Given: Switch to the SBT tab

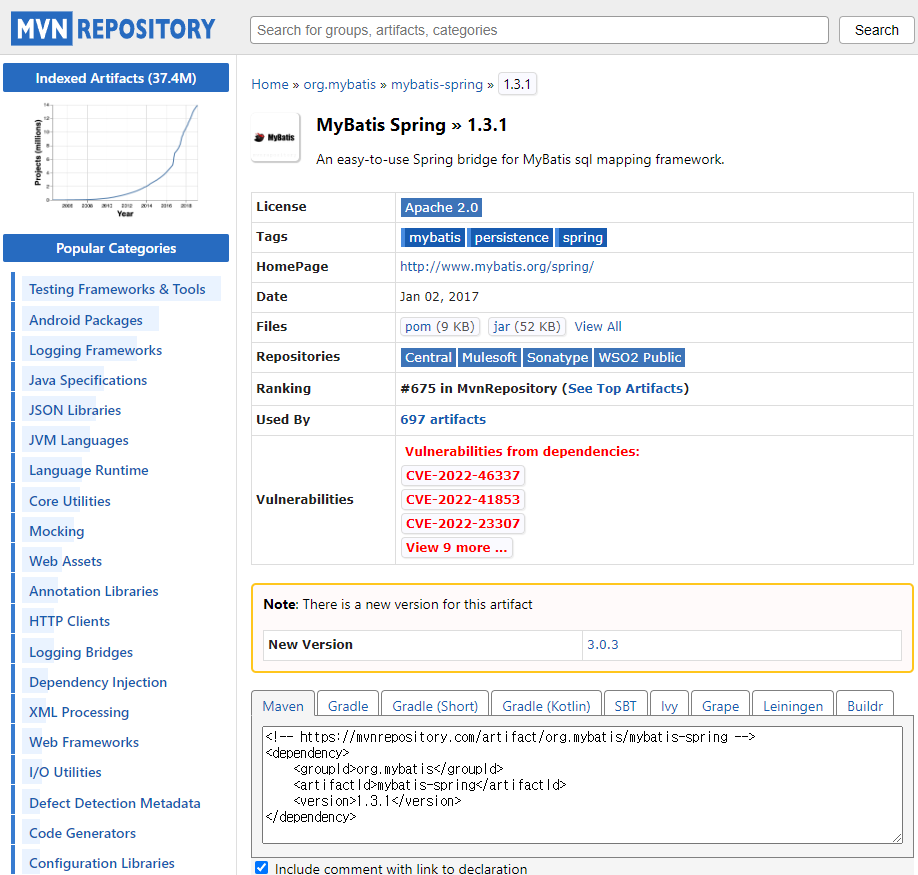Looking at the screenshot, I should (625, 705).
